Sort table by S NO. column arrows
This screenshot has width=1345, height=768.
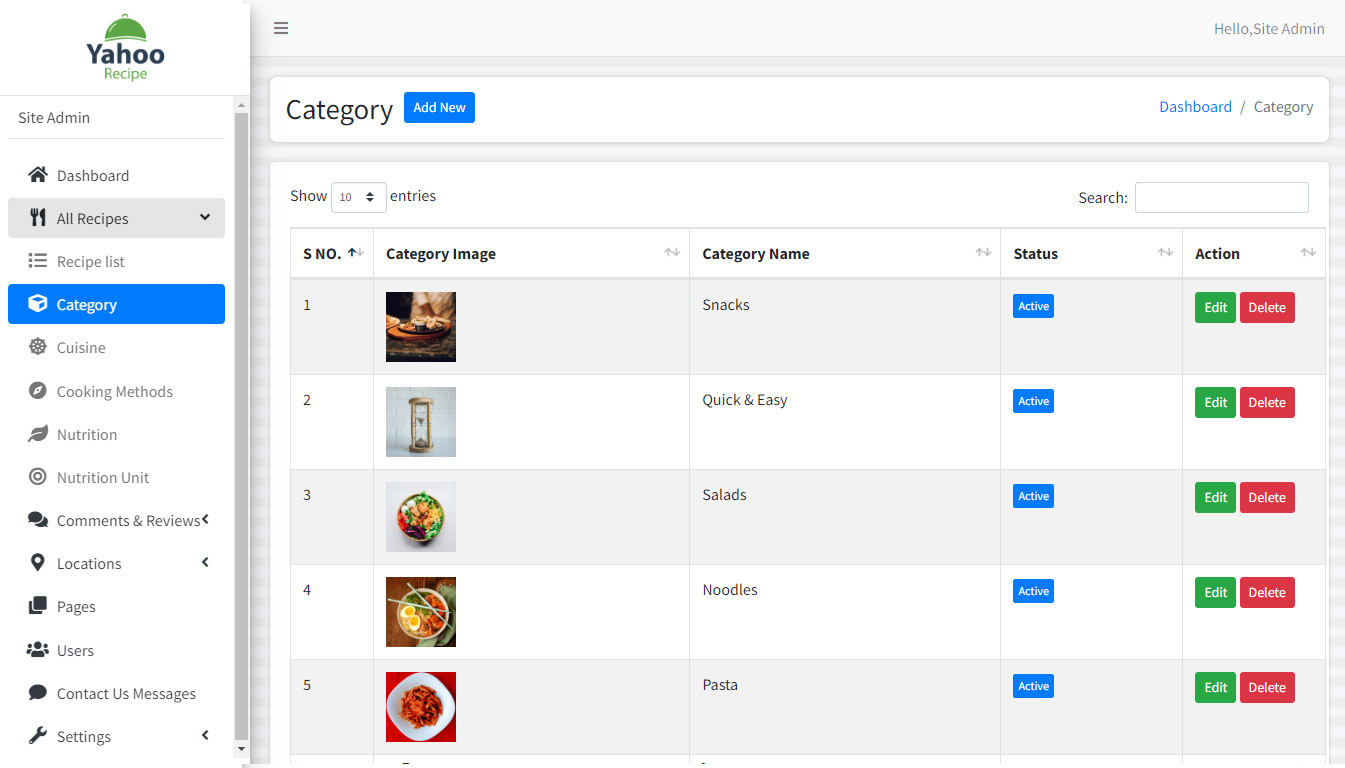[355, 253]
